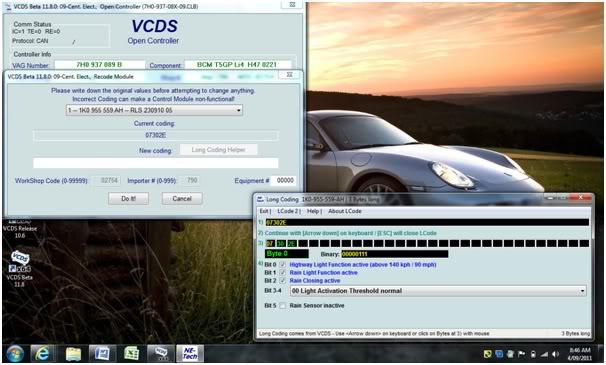Close the Long Coding window

click(x=581, y=198)
